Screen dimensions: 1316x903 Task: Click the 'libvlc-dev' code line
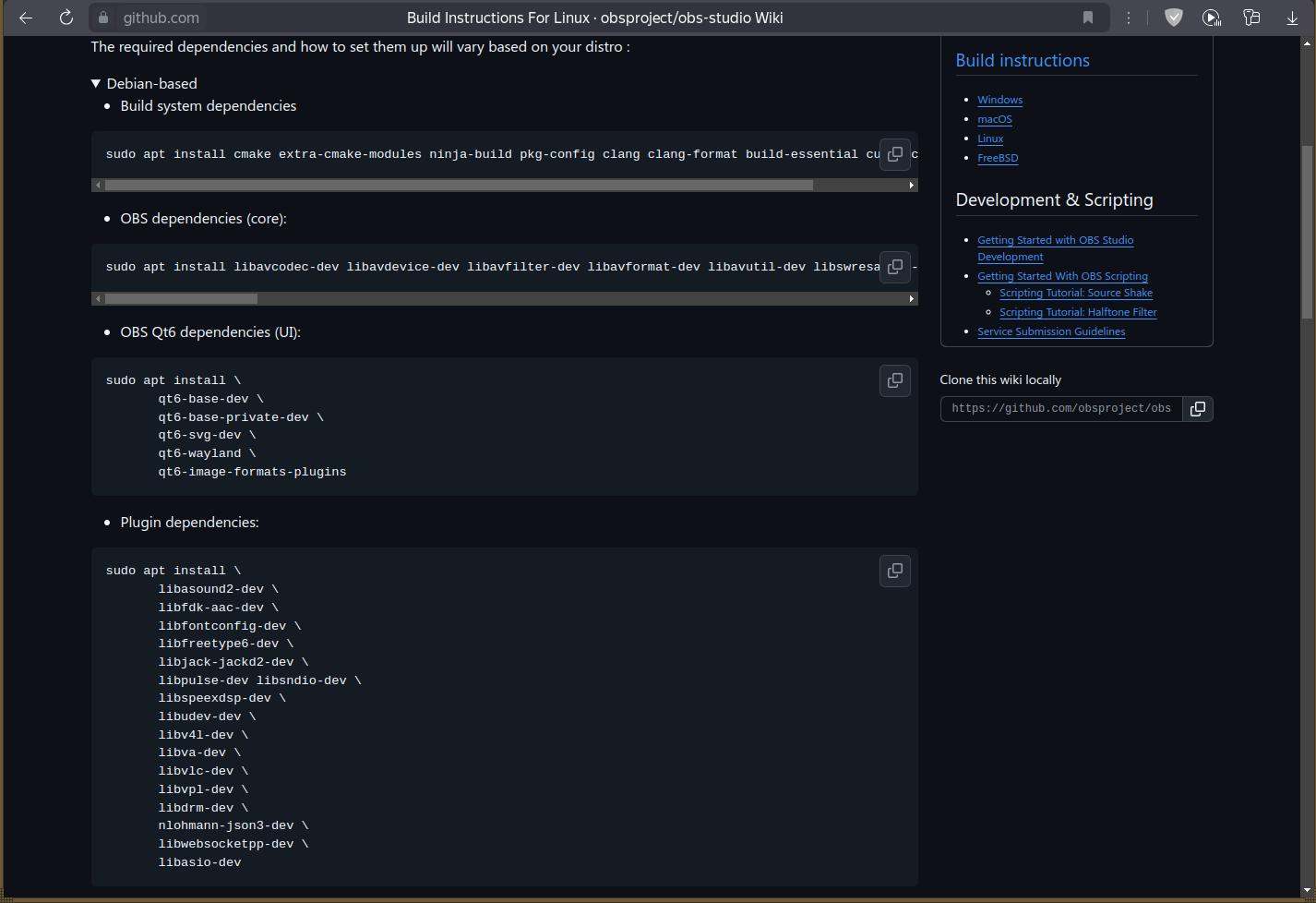(203, 771)
